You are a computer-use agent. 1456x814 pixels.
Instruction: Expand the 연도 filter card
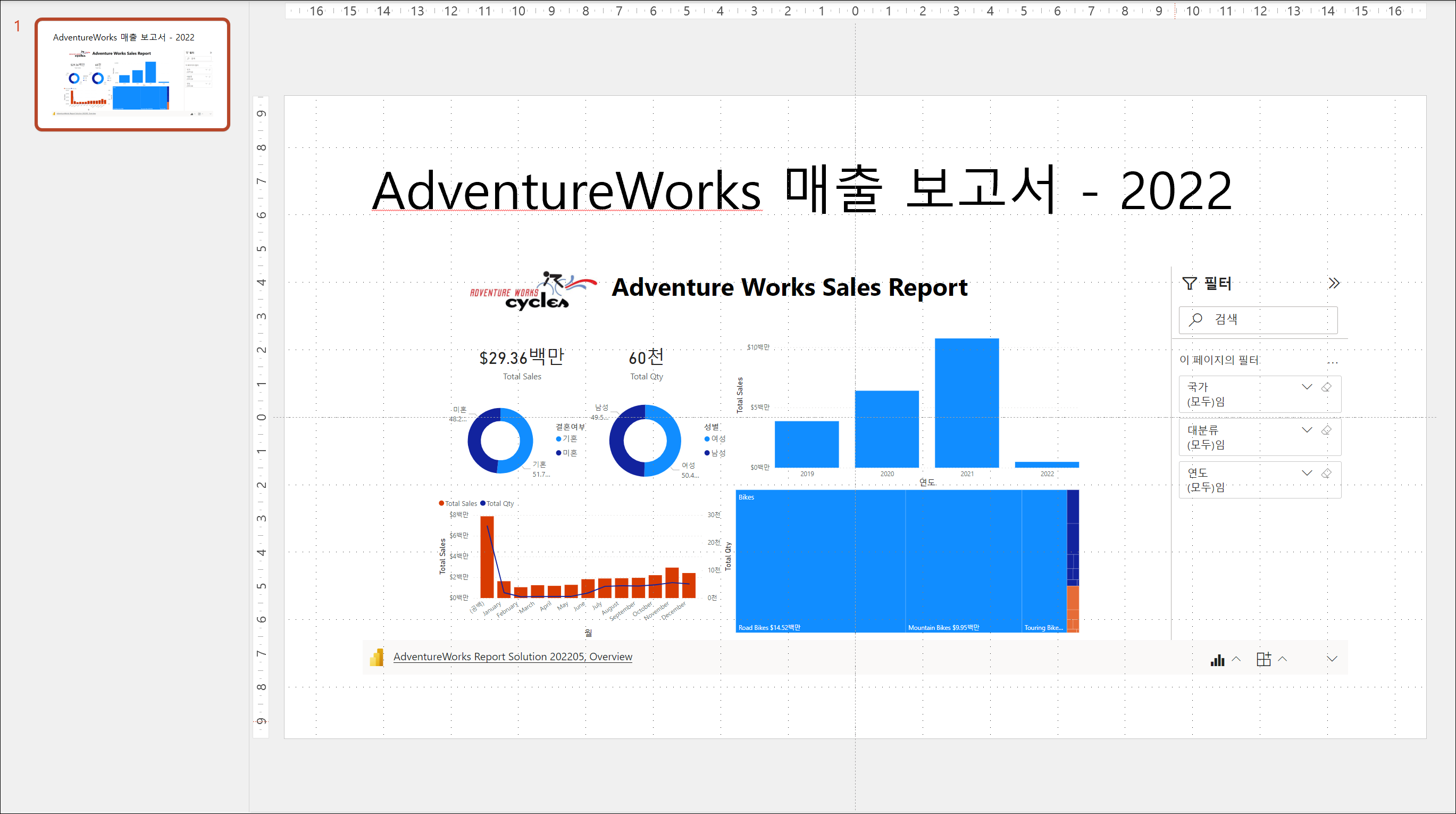1307,474
